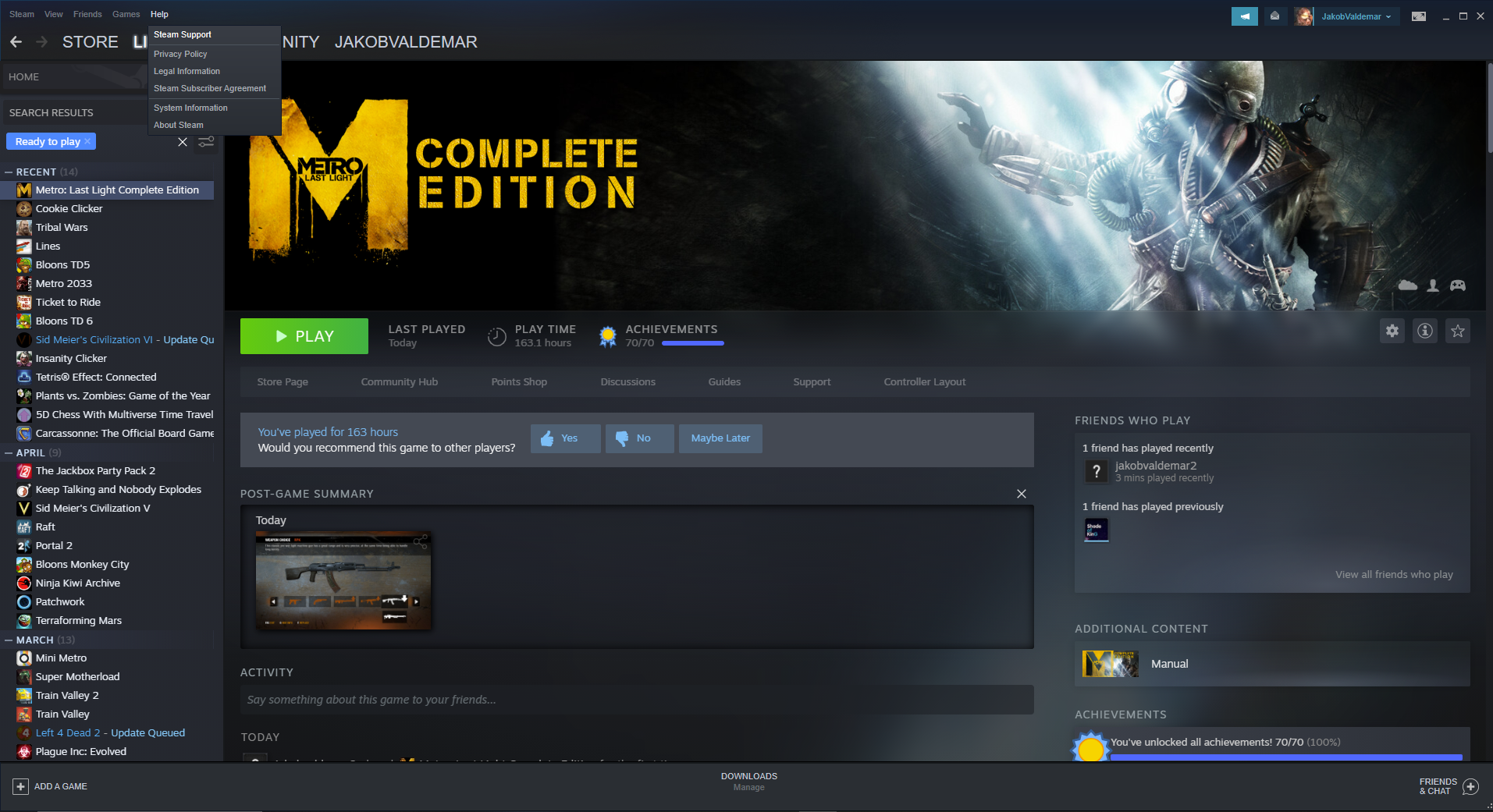Select Metro 2033 in library list

pyautogui.click(x=107, y=284)
